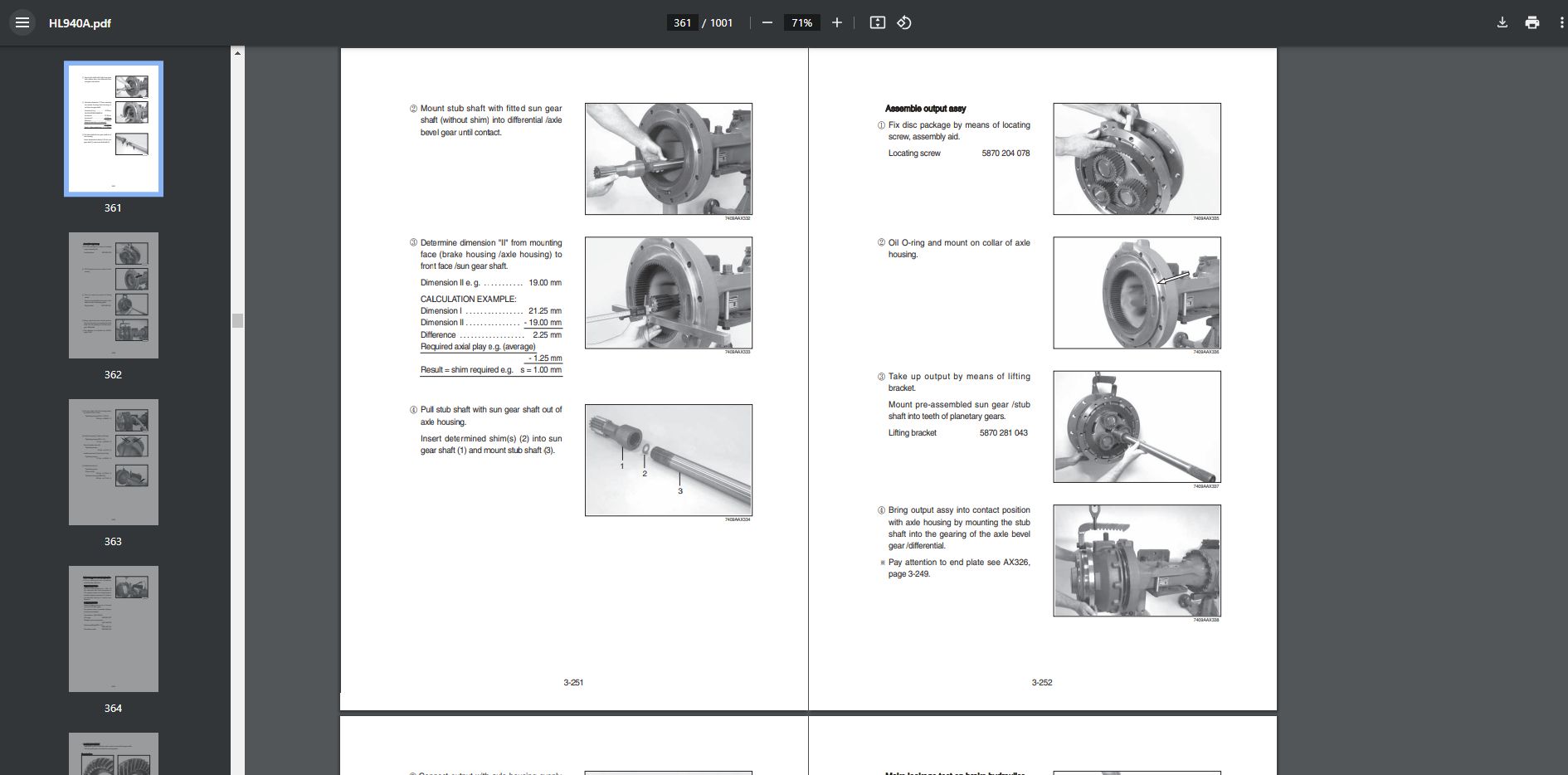The image size is (1568, 775).
Task: Open page 363 from sidebar thumbnail
Action: click(x=113, y=462)
